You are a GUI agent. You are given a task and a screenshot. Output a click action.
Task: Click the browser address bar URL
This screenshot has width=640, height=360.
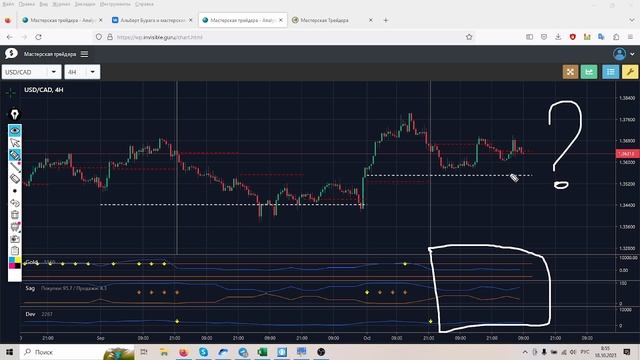160,37
